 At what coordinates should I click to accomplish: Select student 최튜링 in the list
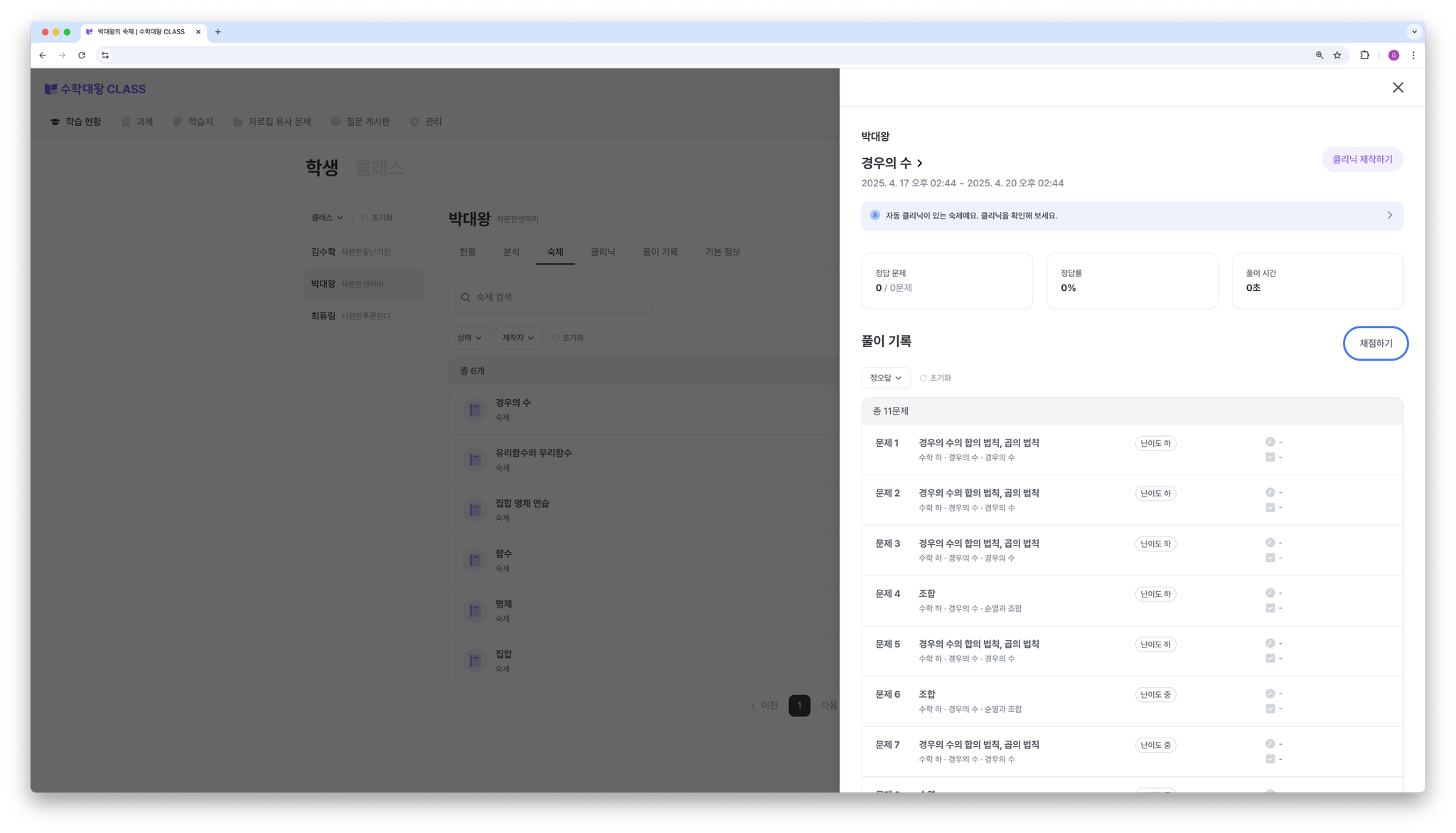(x=363, y=316)
